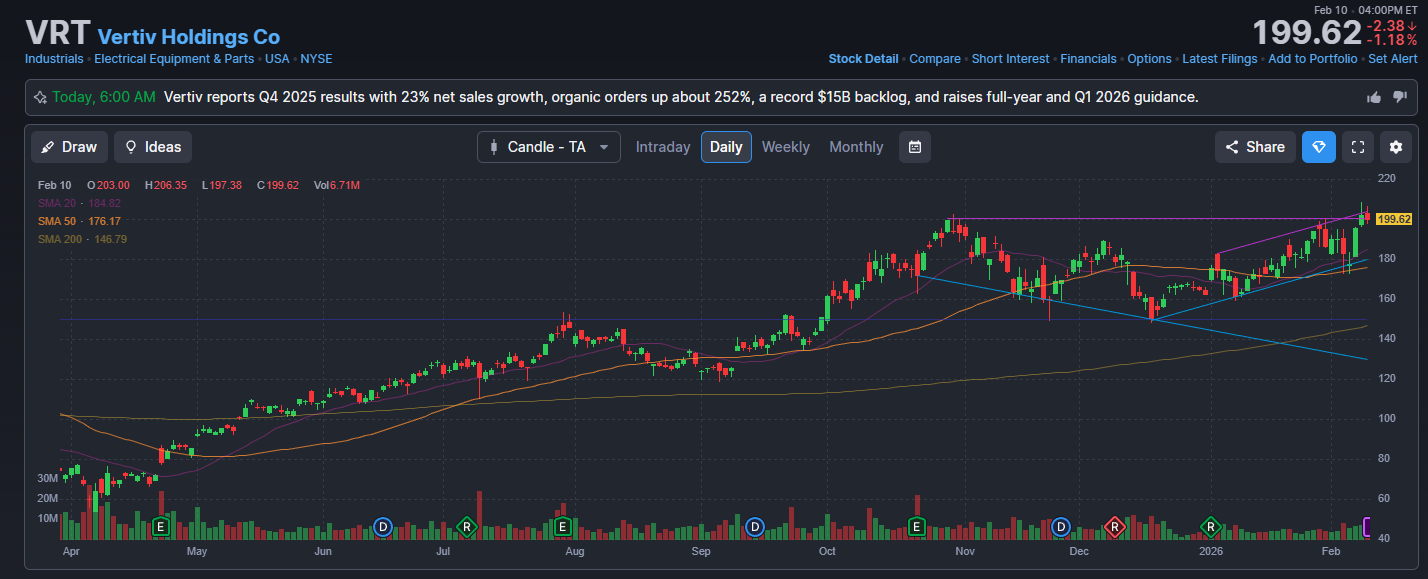Image resolution: width=1428 pixels, height=579 pixels.
Task: Like the AI news summary with thumbs up
Action: click(x=1374, y=97)
